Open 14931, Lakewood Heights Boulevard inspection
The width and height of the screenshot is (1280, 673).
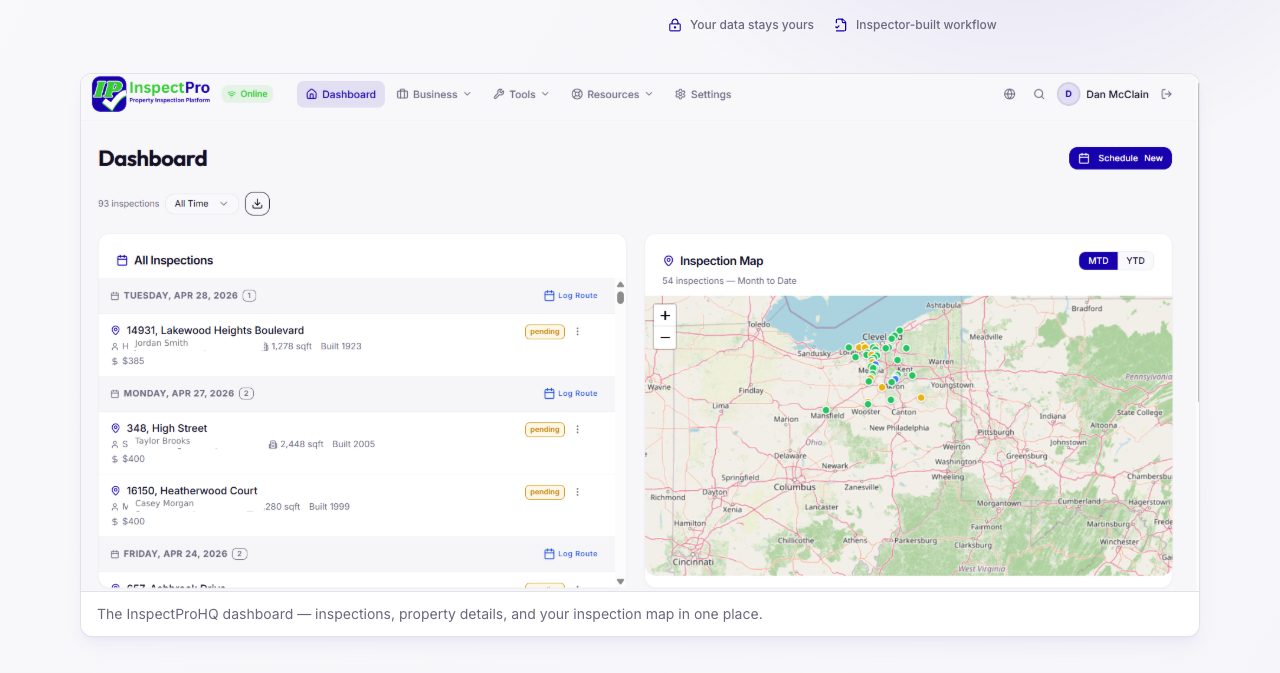coord(215,330)
